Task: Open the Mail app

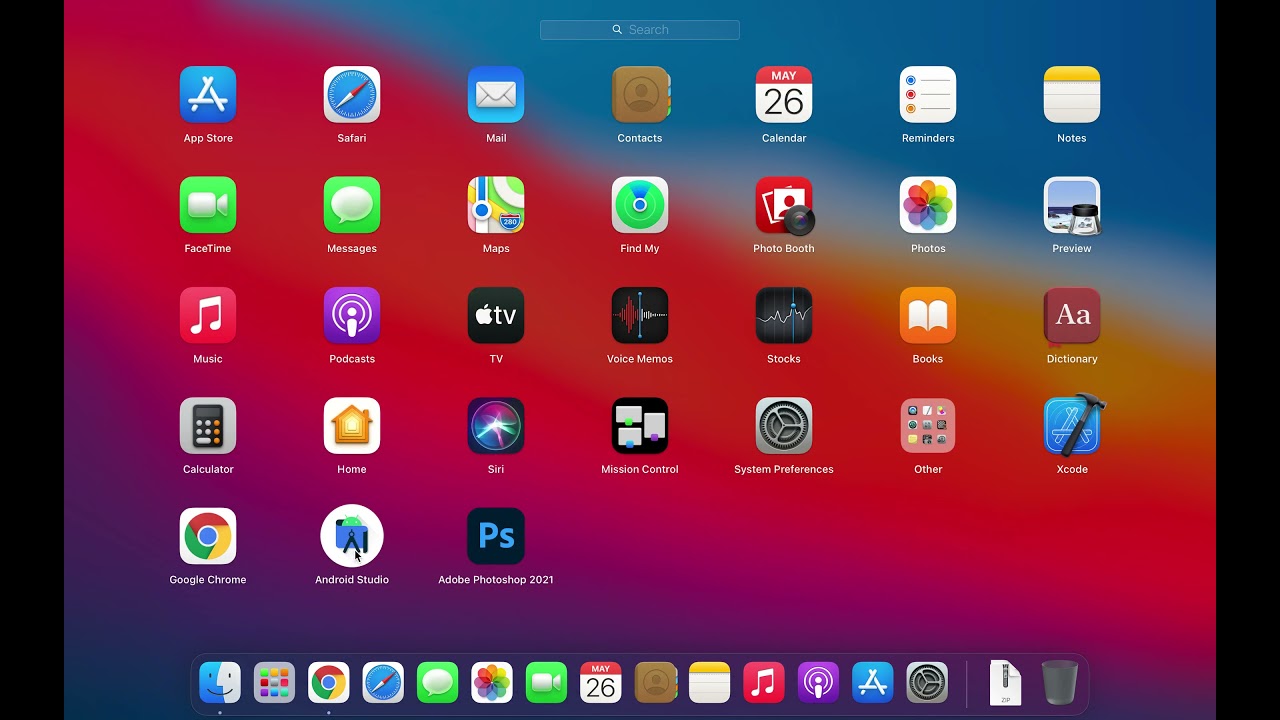Action: tap(496, 95)
